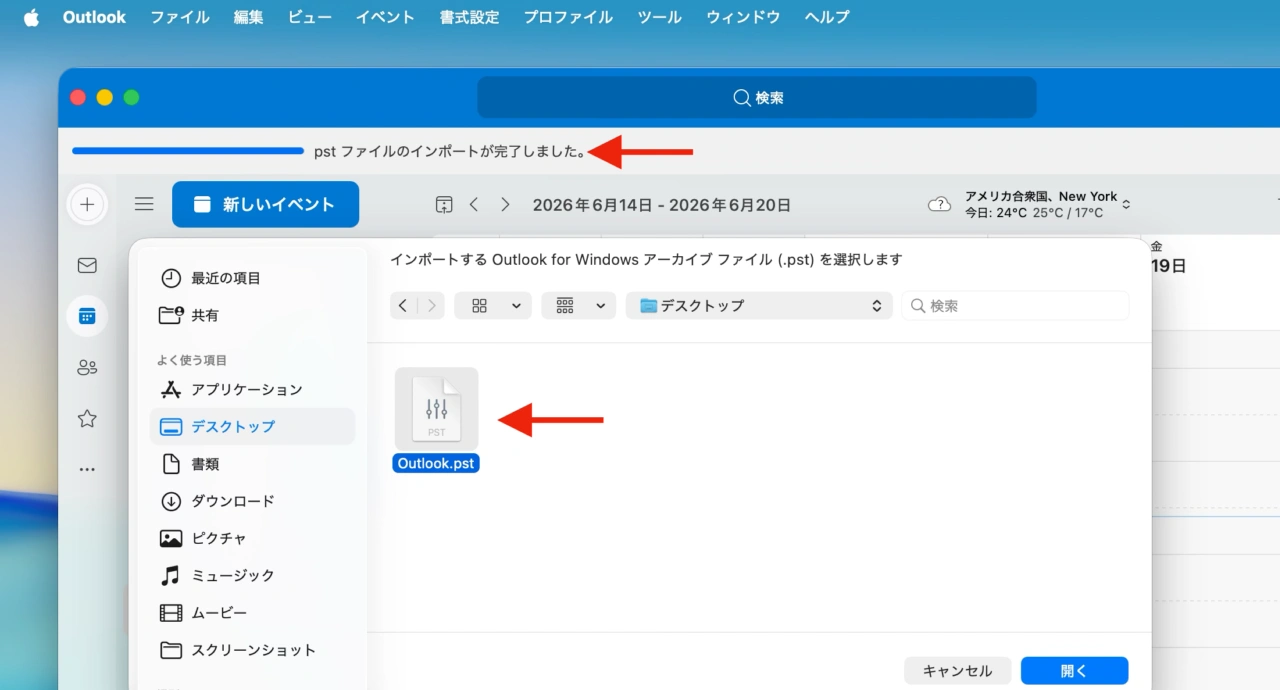Viewport: 1280px width, 690px height.
Task: Click the Outlook.pst file name label
Action: click(436, 463)
